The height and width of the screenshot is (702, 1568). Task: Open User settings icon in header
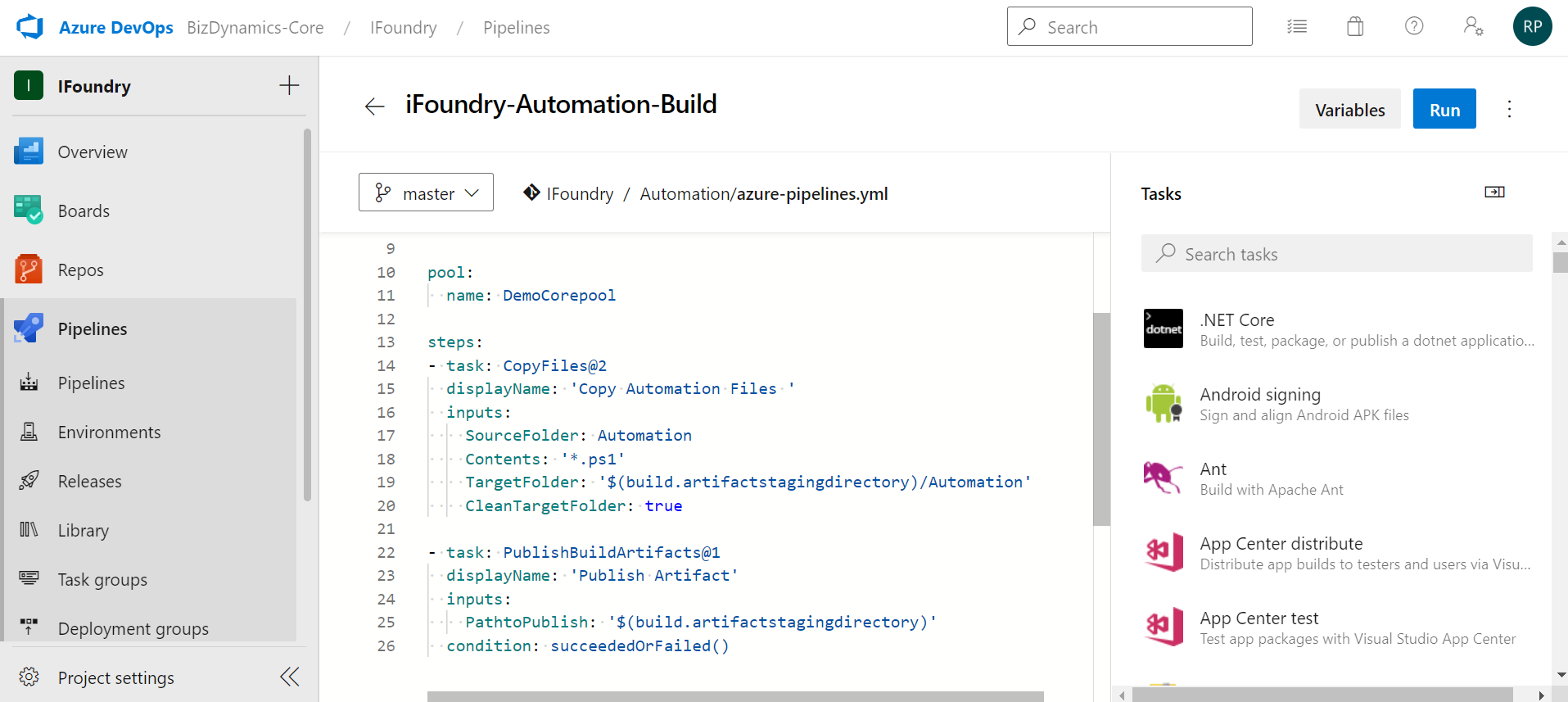pos(1473,26)
